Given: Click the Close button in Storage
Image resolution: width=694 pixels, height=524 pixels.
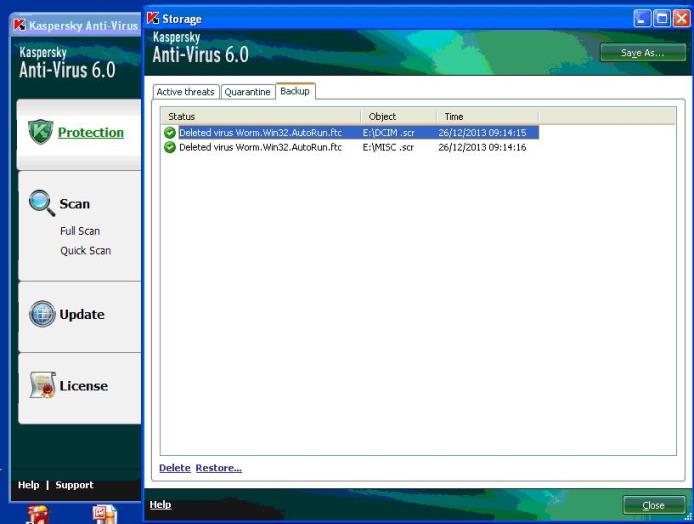Looking at the screenshot, I should tap(654, 505).
